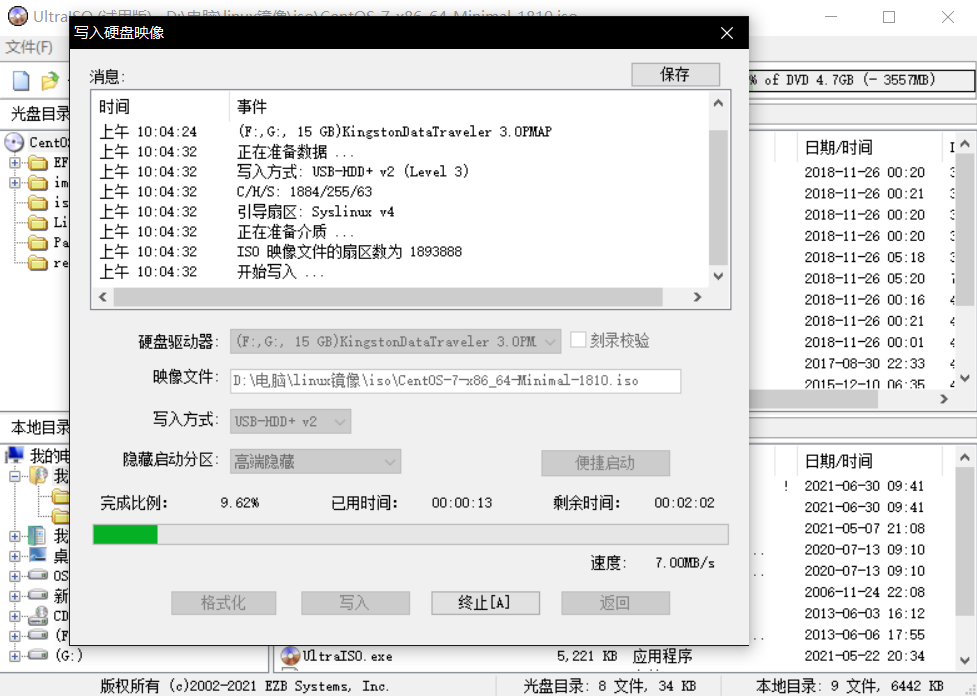Select the log row '正在准备数据 ...'
The image size is (977, 696).
pyautogui.click(x=401, y=152)
